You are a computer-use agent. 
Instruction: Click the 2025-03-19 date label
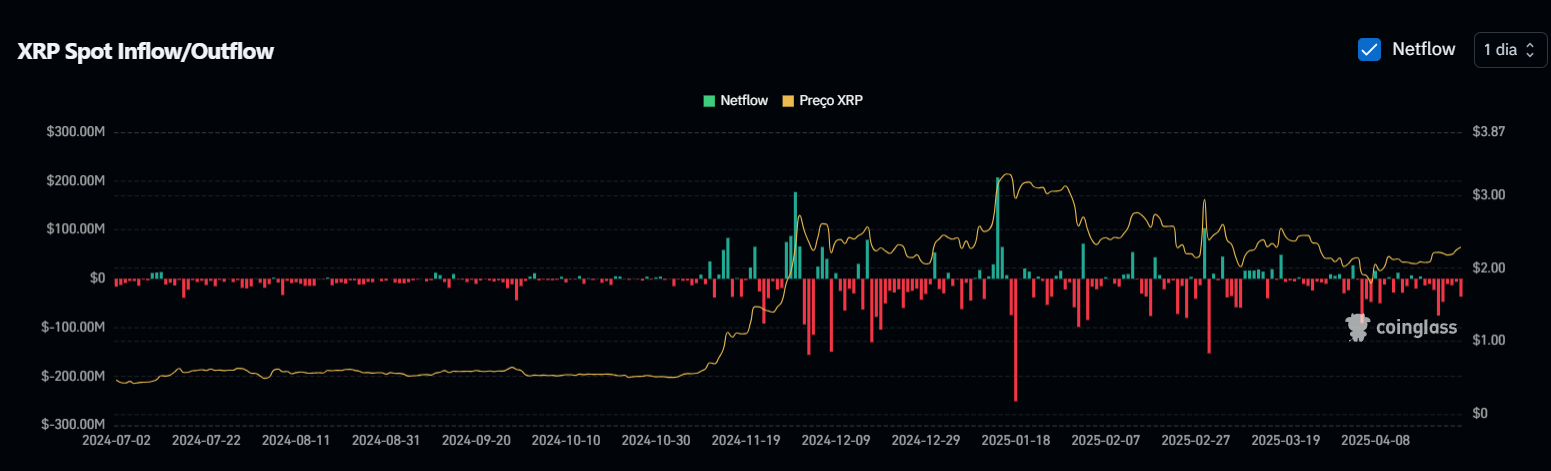click(1285, 439)
